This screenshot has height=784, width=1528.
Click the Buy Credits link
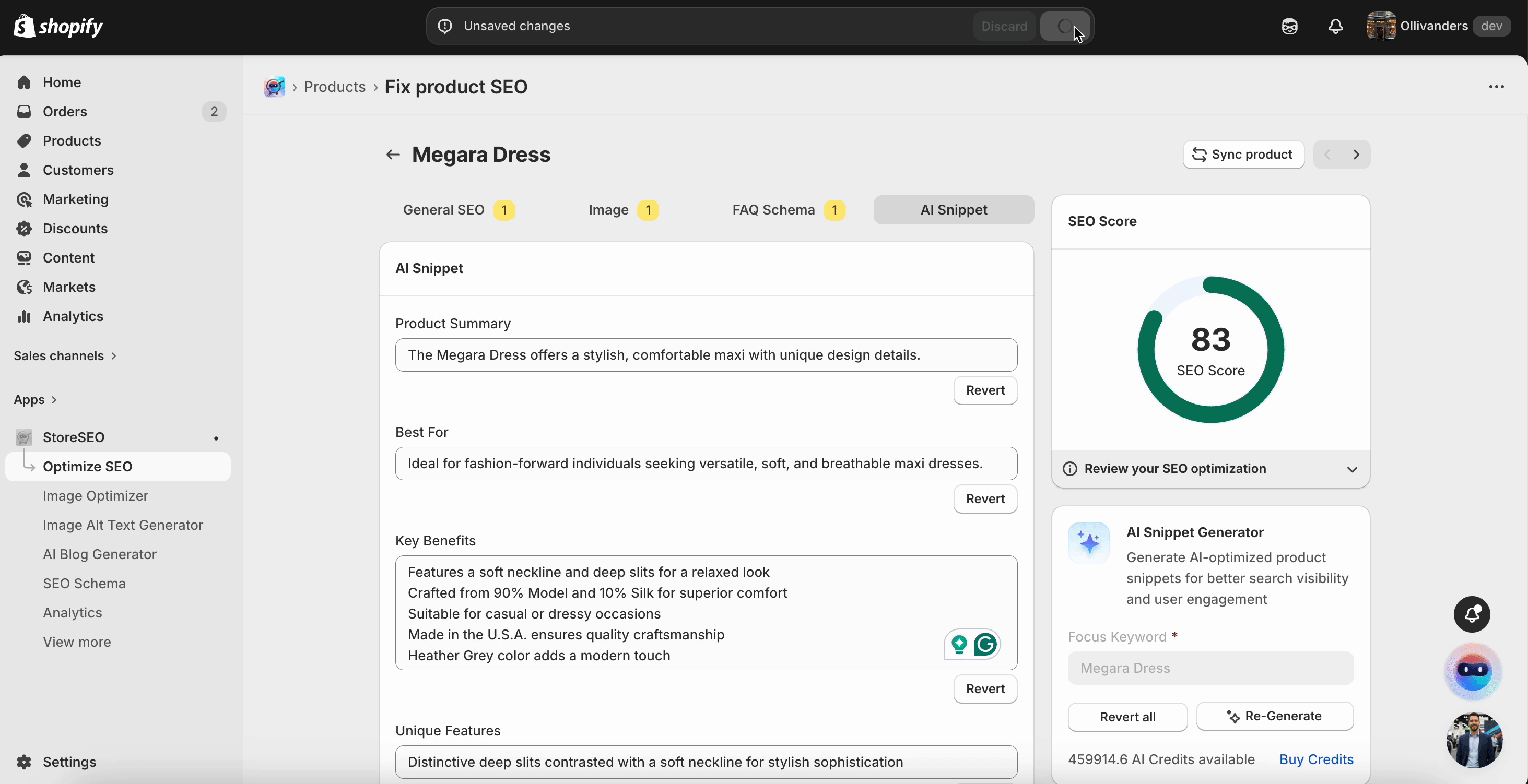1316,759
